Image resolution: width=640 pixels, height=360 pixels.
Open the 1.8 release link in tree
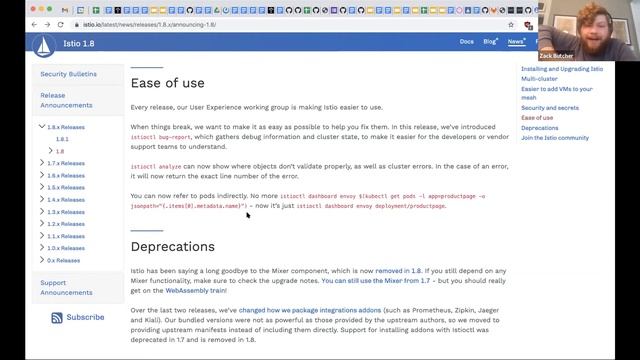[x=60, y=151]
